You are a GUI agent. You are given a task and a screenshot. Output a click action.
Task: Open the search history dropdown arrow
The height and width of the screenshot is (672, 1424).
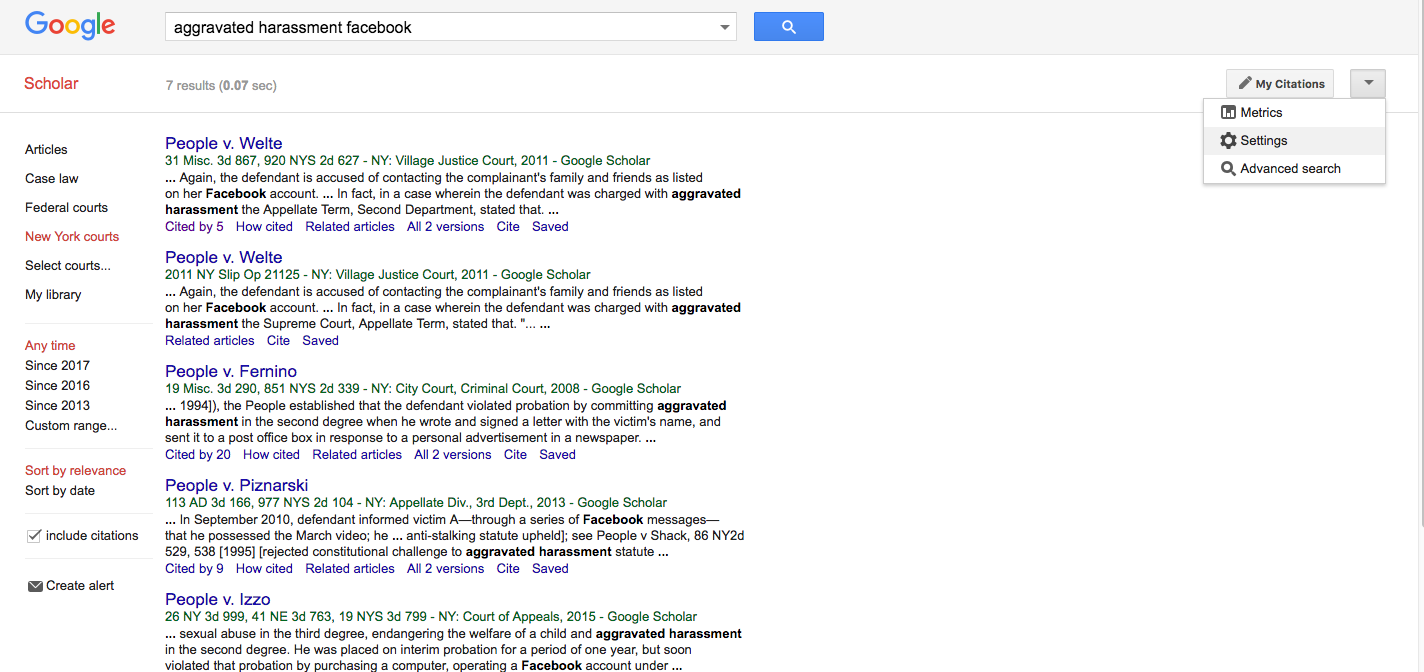click(x=723, y=27)
